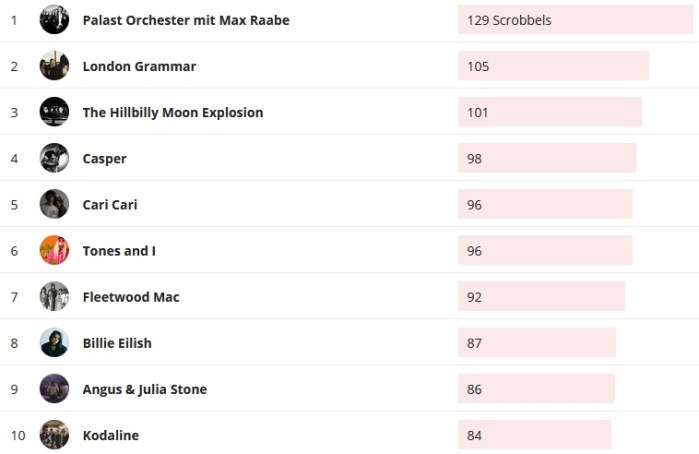Select Fleetwood Mac artist name
The width and height of the screenshot is (699, 454).
(131, 296)
